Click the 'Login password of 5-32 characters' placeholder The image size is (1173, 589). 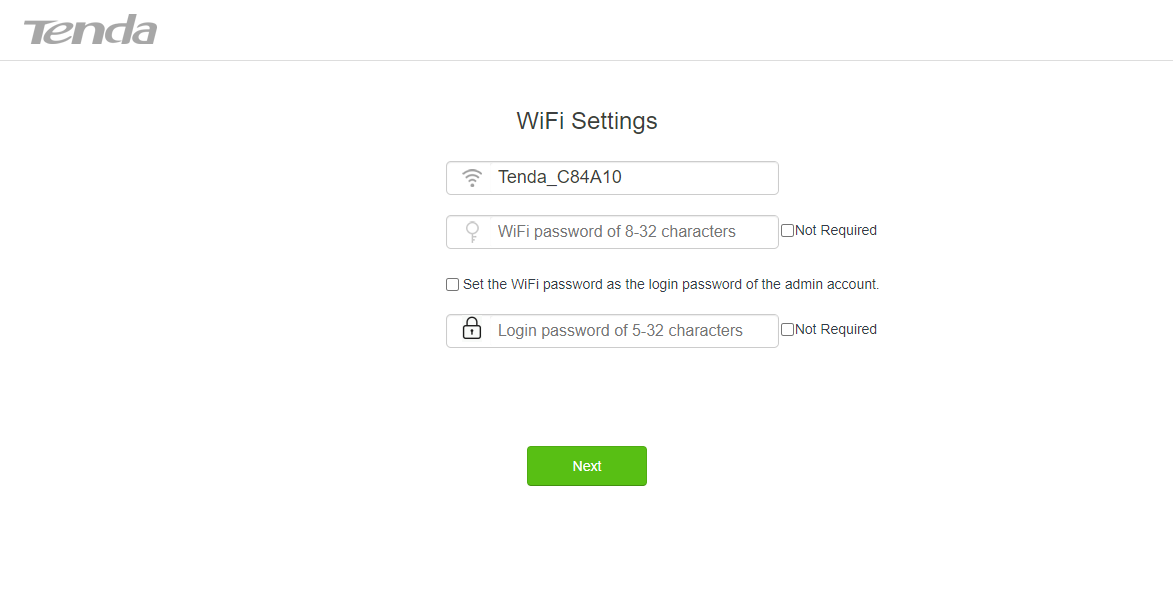620,331
